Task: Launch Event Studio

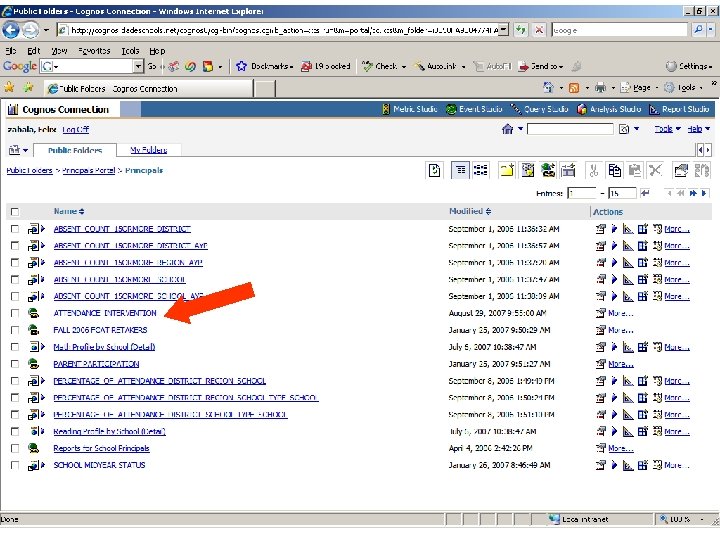Action: (x=474, y=109)
